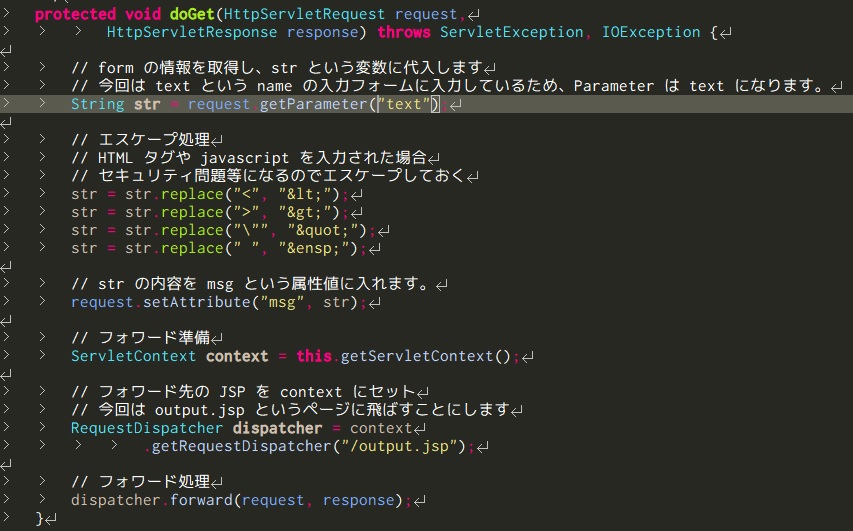
Task: Click the this keyword
Action: tap(314, 356)
